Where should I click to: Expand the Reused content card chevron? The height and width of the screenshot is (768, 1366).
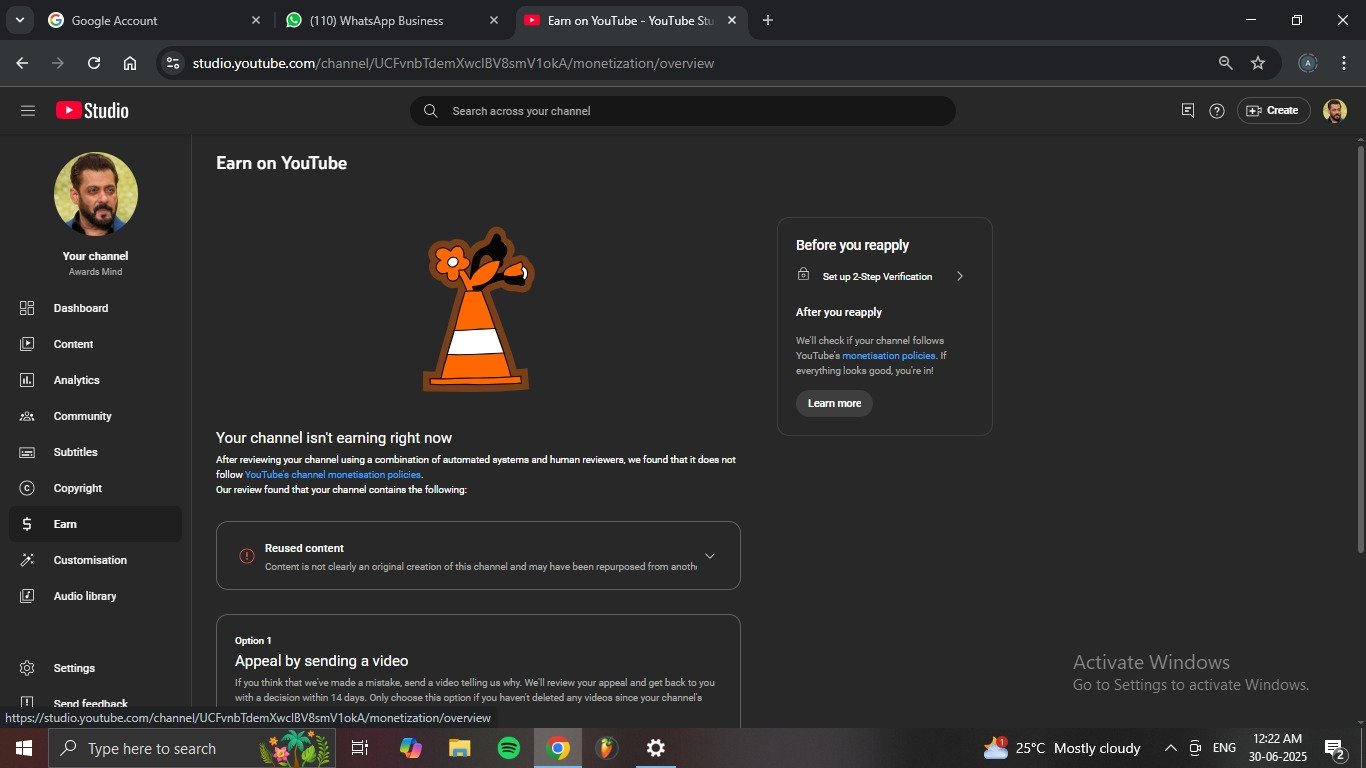pos(710,556)
